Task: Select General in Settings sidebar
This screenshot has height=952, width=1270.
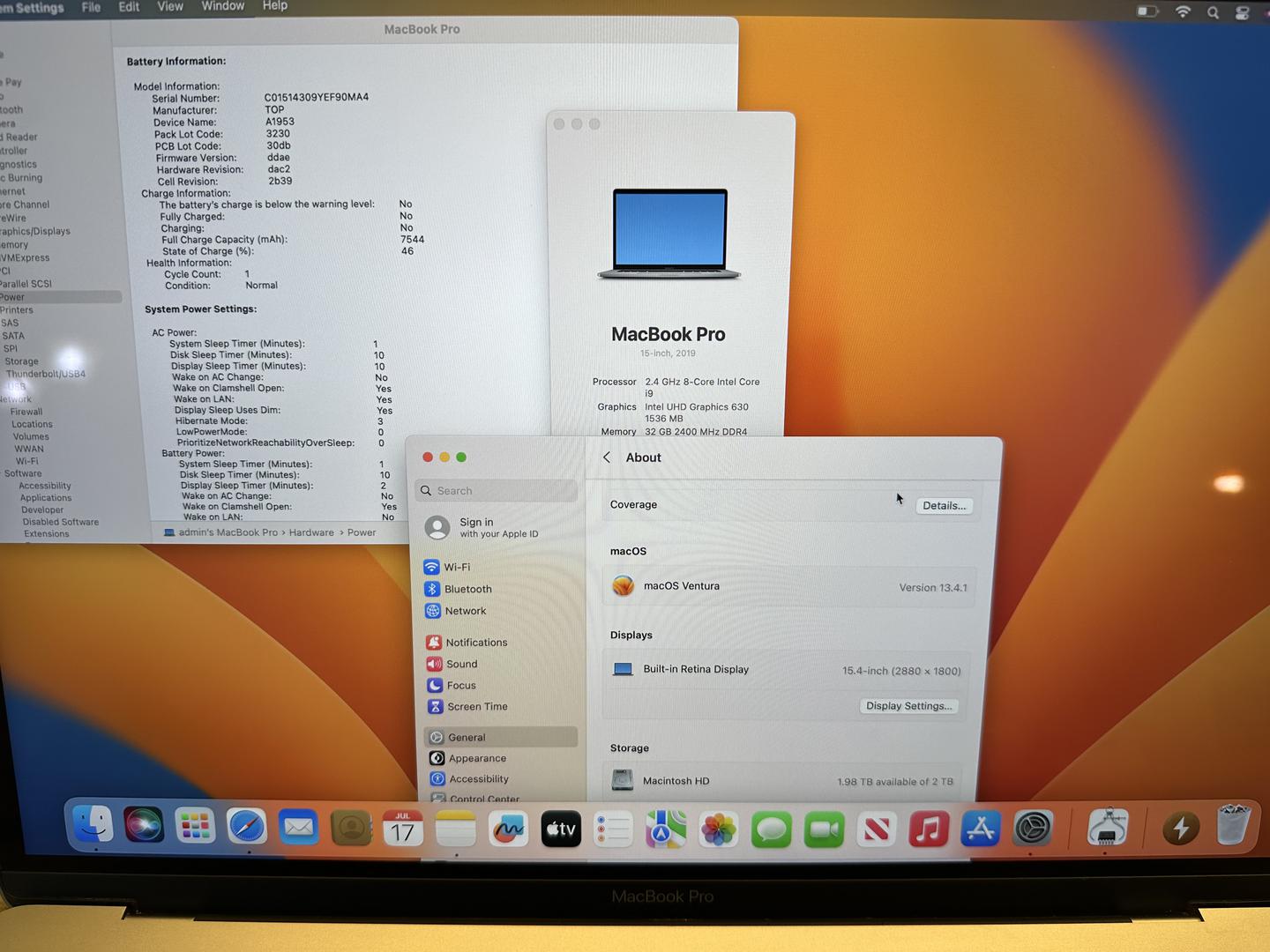Action: tap(501, 737)
